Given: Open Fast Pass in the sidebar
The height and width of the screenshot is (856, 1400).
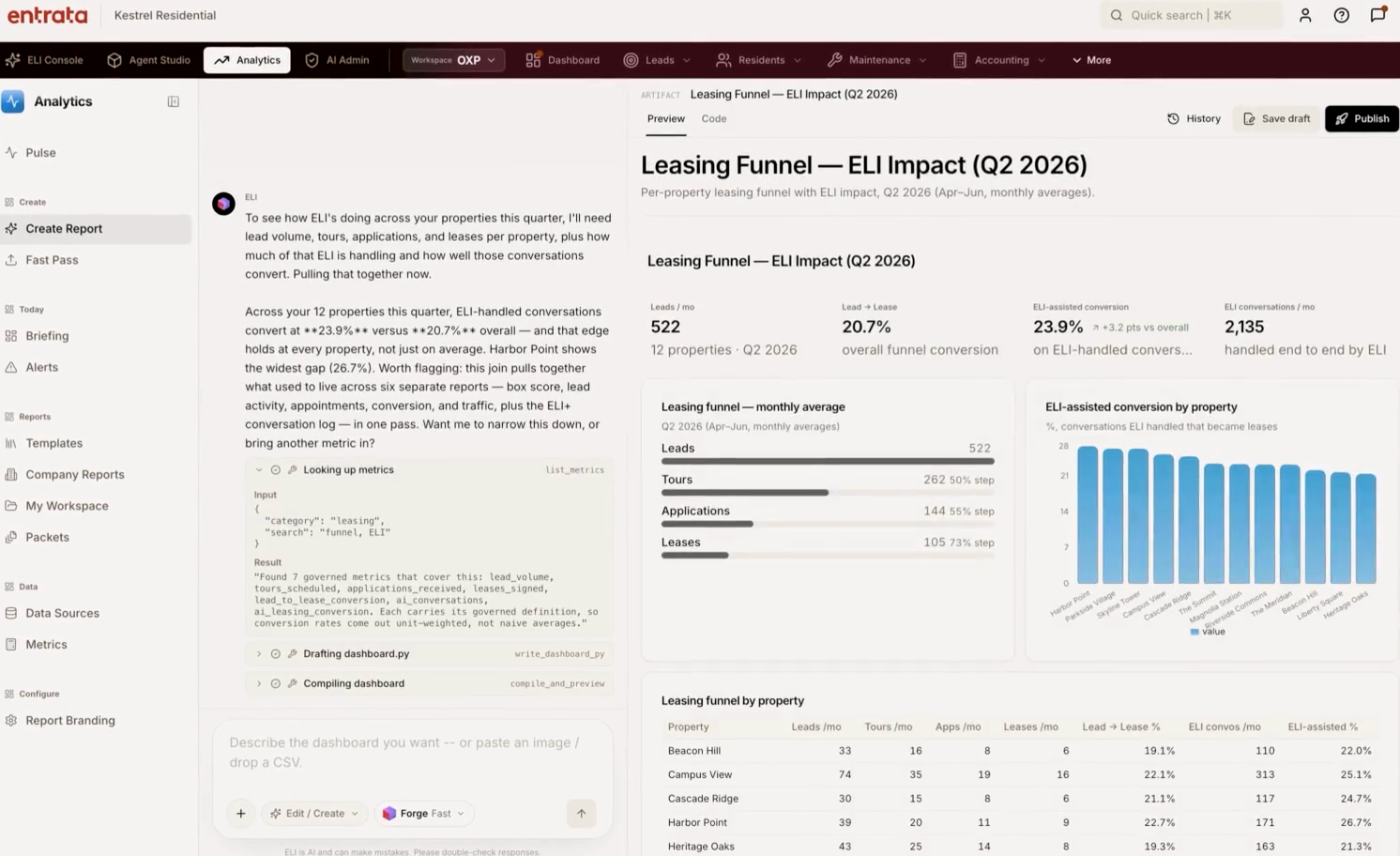Looking at the screenshot, I should 52,260.
